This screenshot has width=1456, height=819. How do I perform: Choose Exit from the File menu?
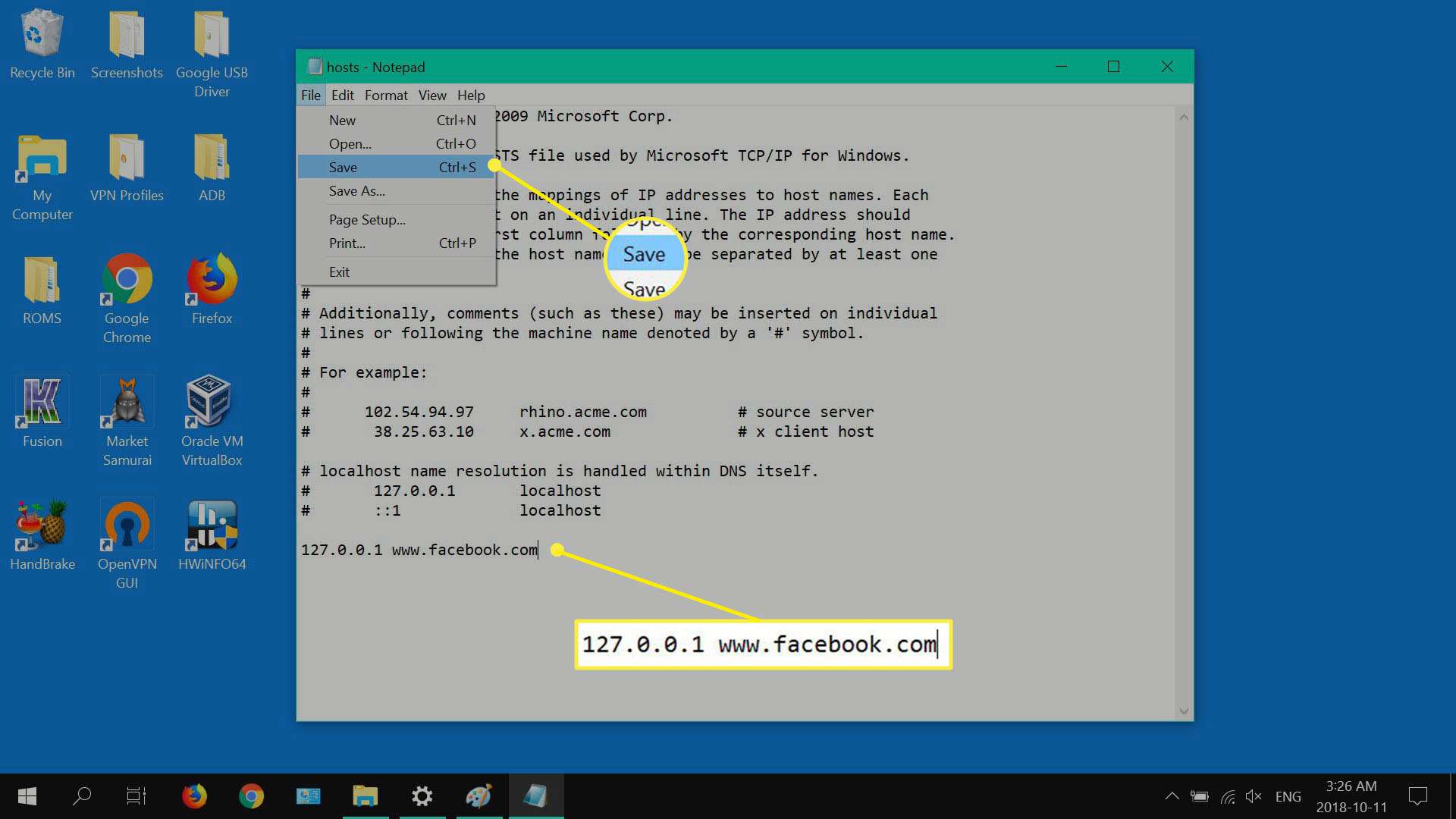[396, 272]
